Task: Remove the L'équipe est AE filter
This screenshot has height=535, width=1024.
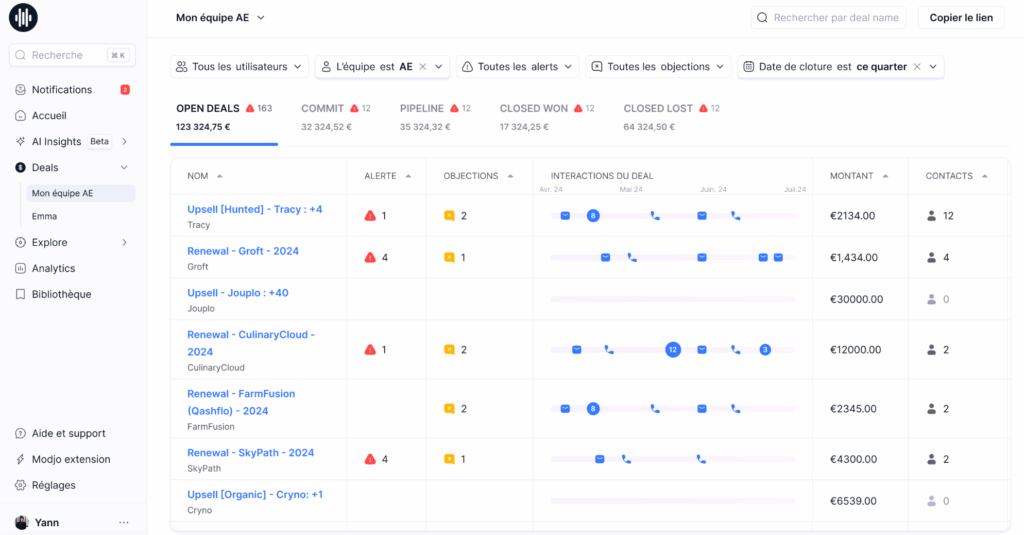Action: coord(423,67)
